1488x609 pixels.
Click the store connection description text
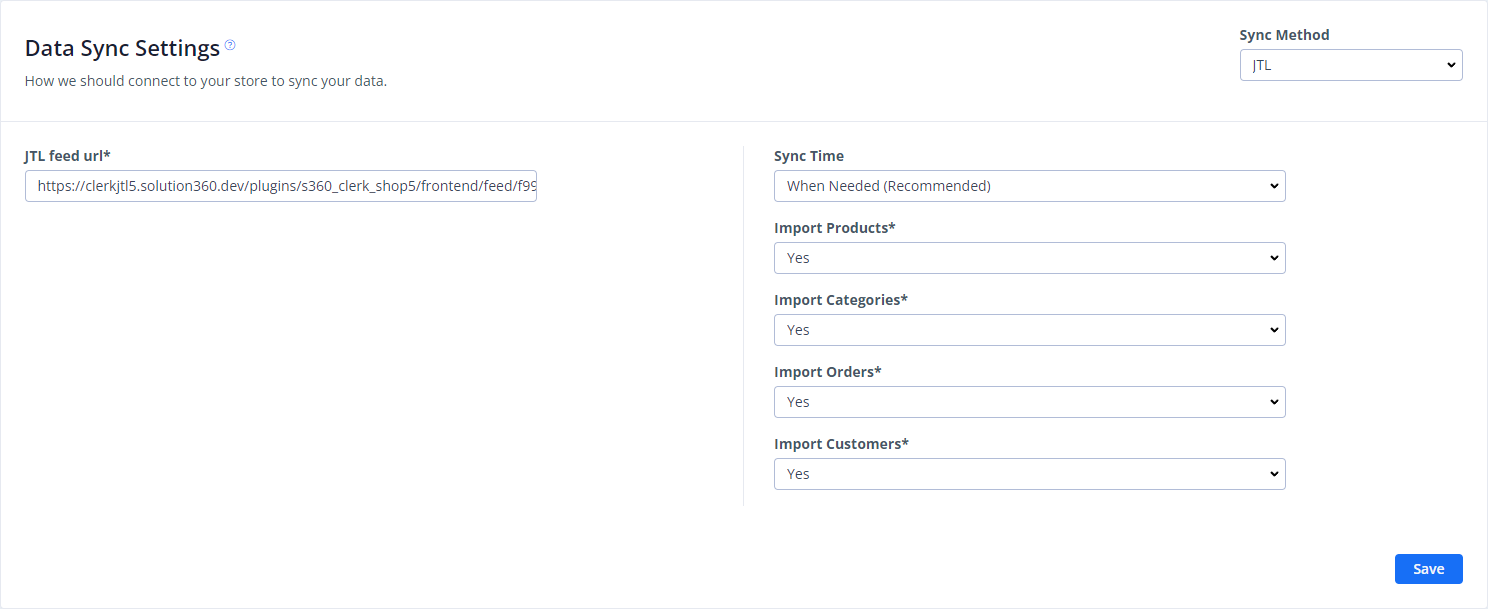tap(205, 81)
